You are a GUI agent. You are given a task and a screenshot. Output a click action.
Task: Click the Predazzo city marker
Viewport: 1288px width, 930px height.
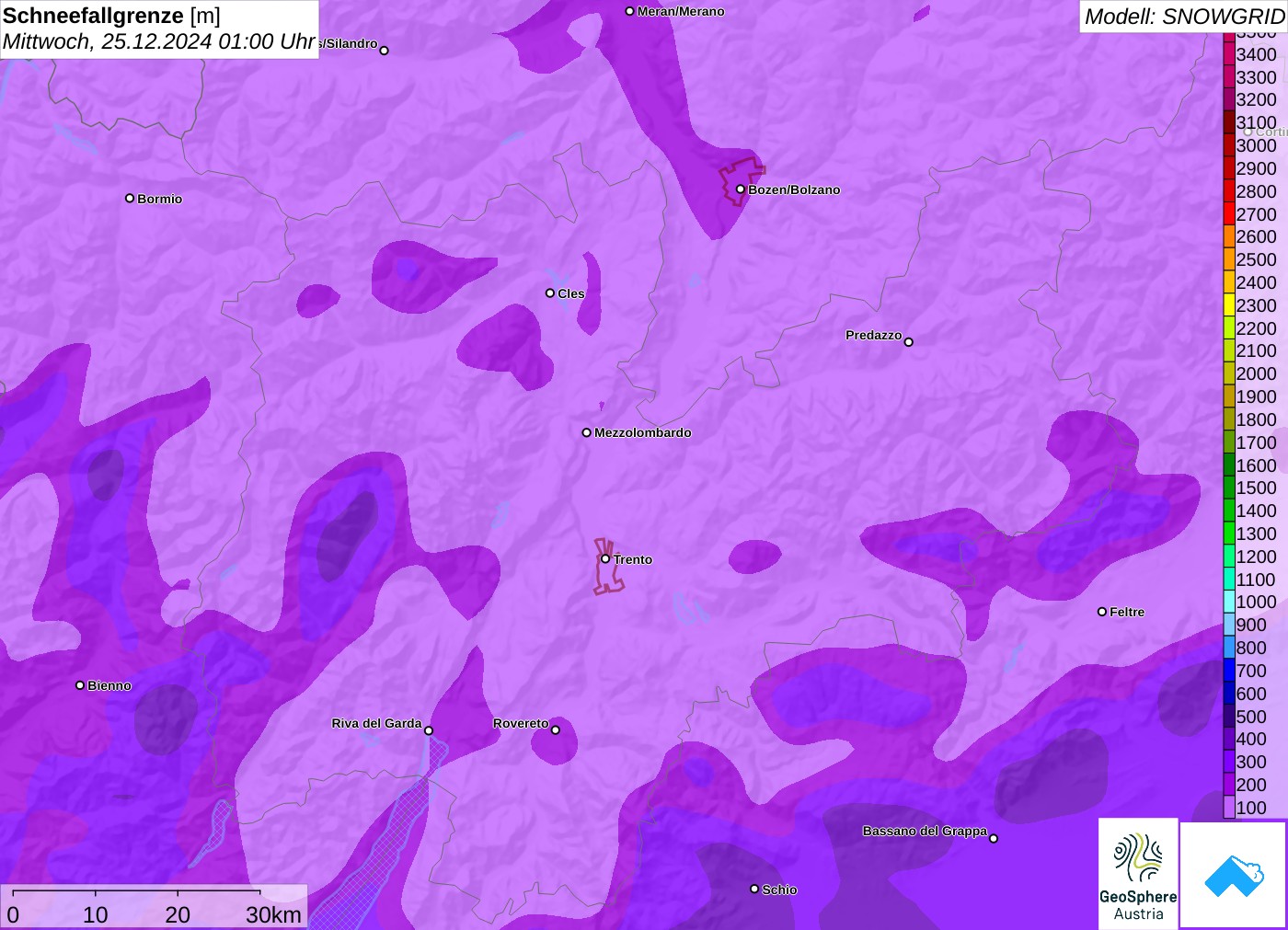(909, 342)
